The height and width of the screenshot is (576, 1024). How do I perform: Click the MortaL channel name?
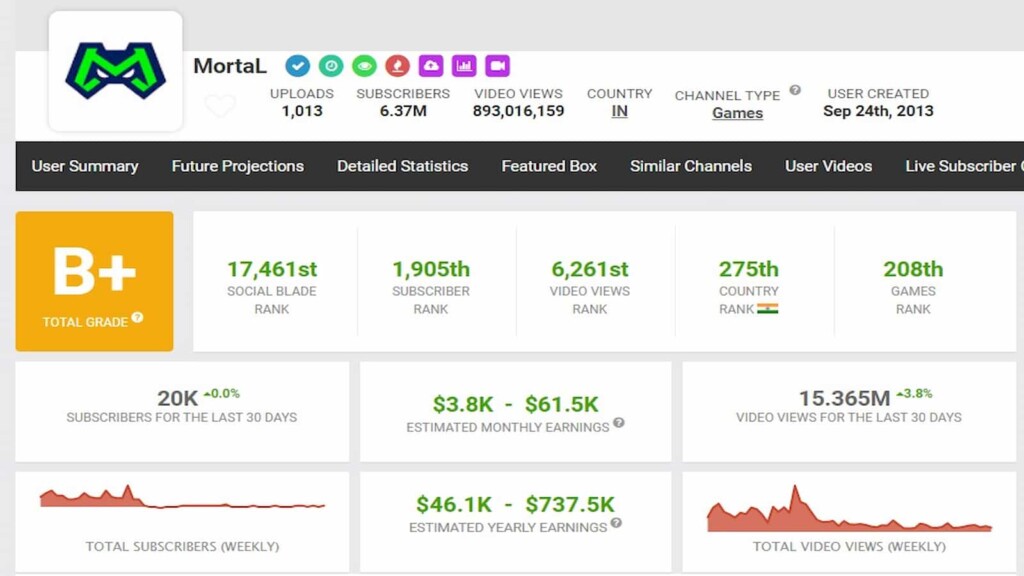tap(230, 66)
